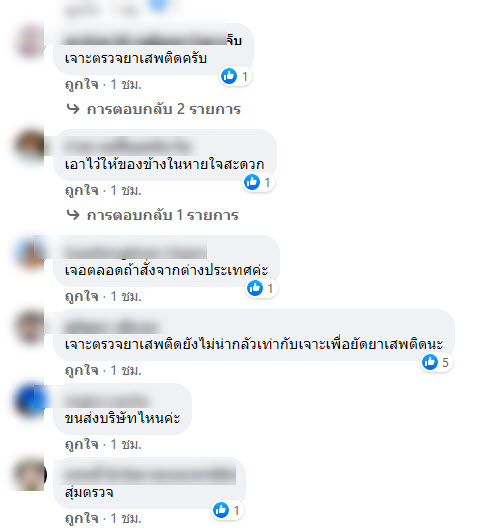The height and width of the screenshot is (530, 489).
Task: Click like reaction icon on เจาะตรวจยาเสพติดครับ comment
Action: [x=229, y=76]
